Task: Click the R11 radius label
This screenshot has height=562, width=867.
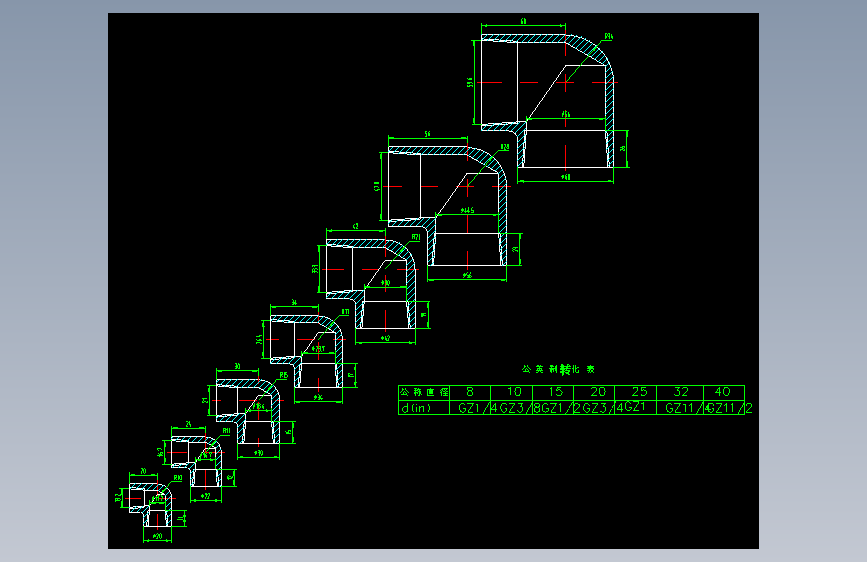Action: pyautogui.click(x=226, y=430)
